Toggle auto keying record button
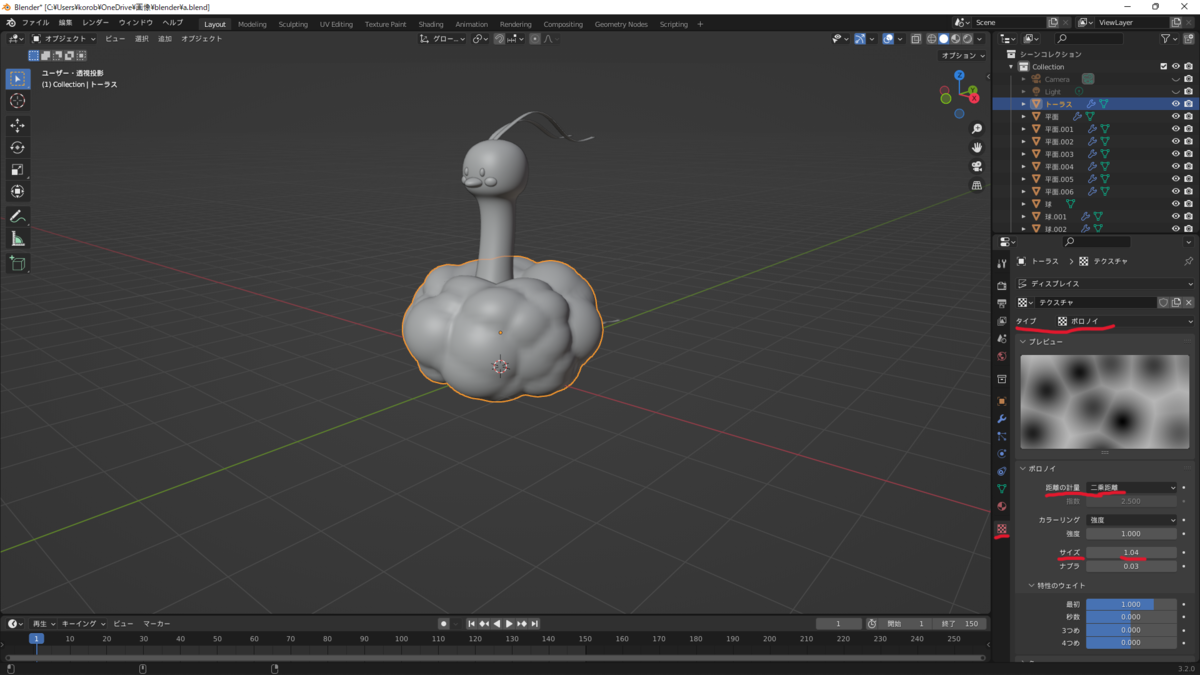The height and width of the screenshot is (675, 1200). pyautogui.click(x=444, y=624)
